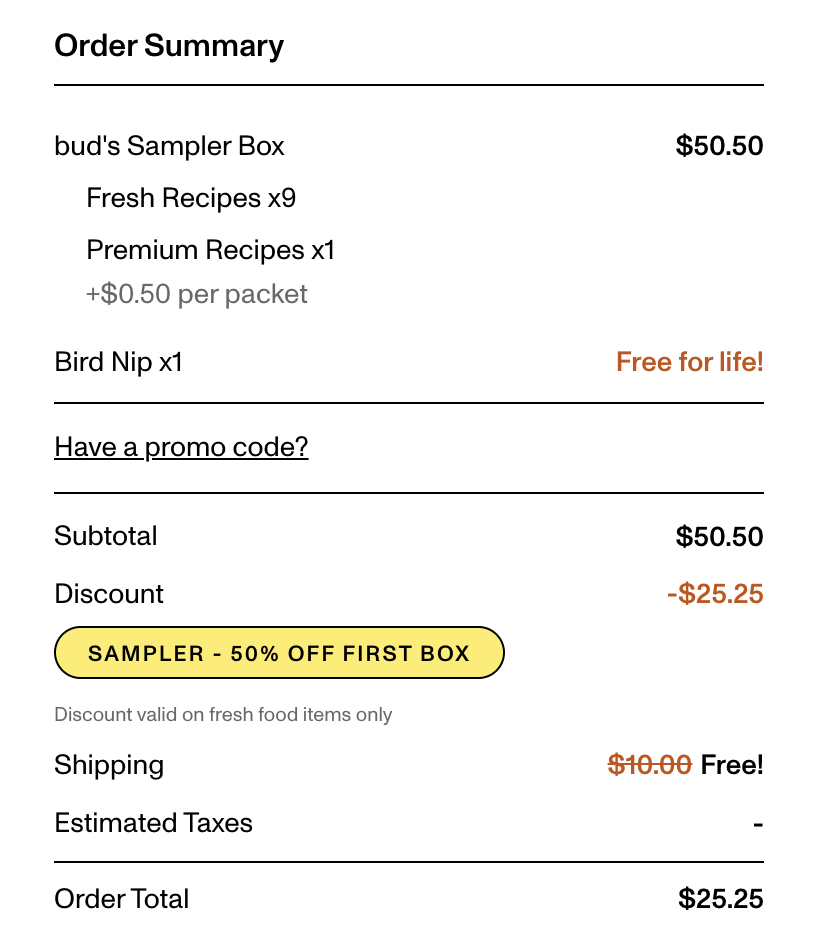
Task: Click the Subtotal label
Action: pos(106,536)
